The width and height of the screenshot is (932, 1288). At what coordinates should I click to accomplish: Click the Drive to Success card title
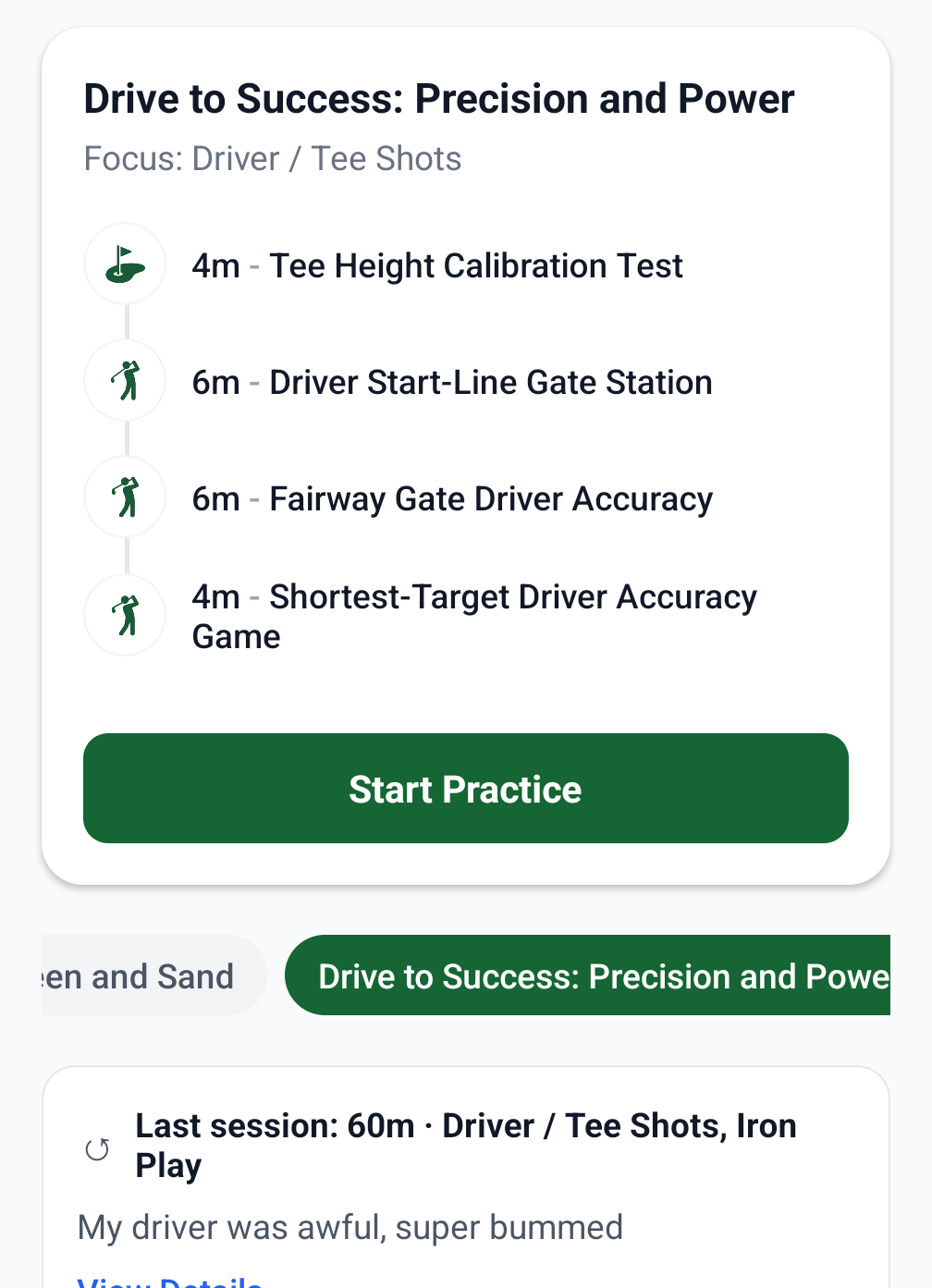coord(439,99)
